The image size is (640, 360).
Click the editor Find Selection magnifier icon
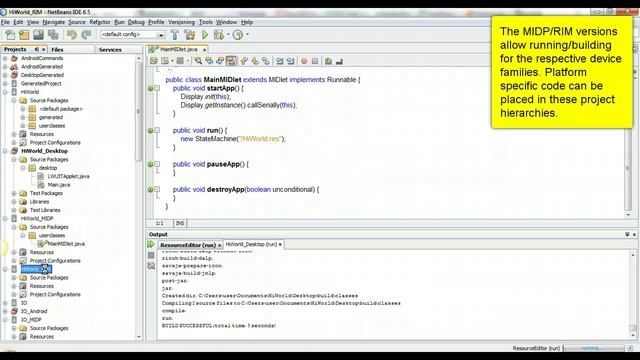pos(198,61)
